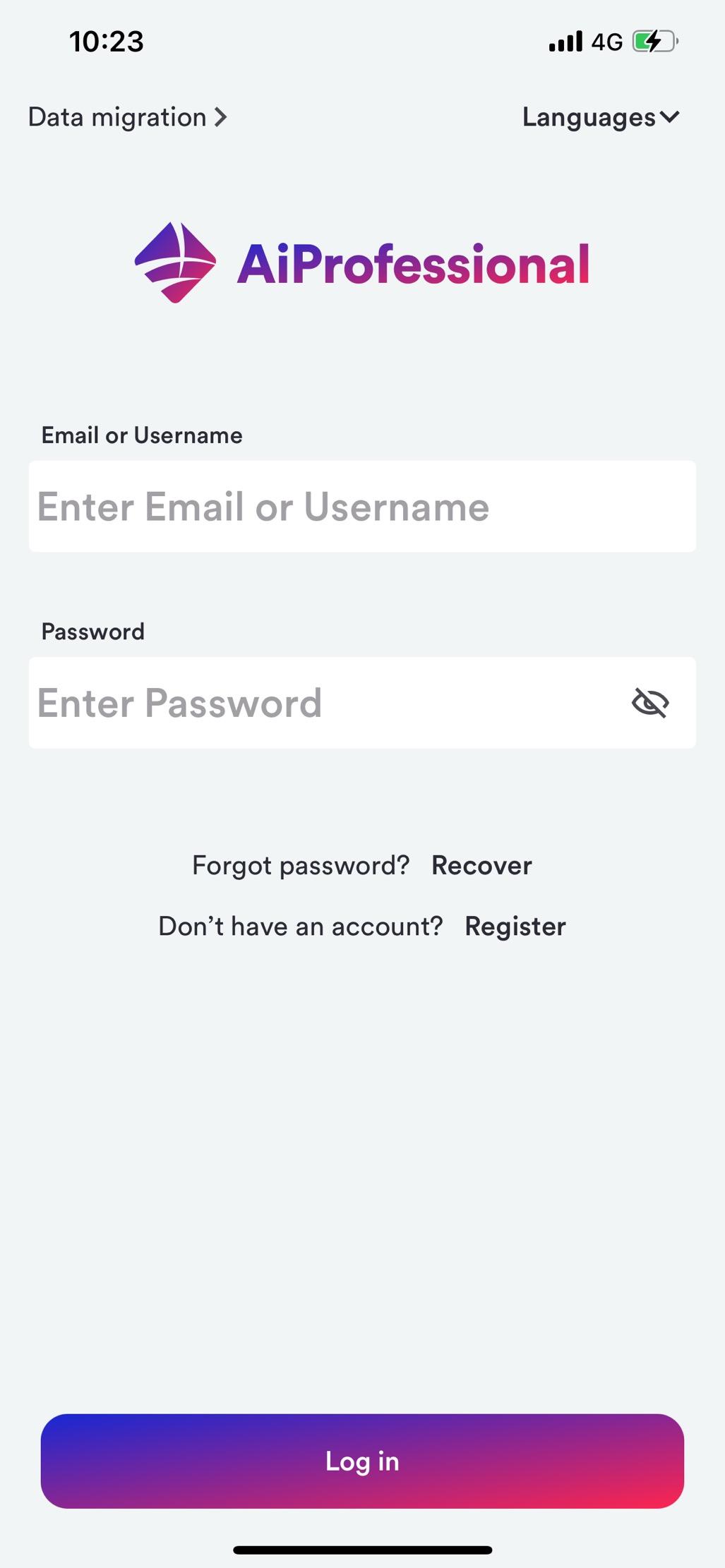Tap the "Forgot password?" text
The height and width of the screenshot is (1568, 725).
[301, 866]
